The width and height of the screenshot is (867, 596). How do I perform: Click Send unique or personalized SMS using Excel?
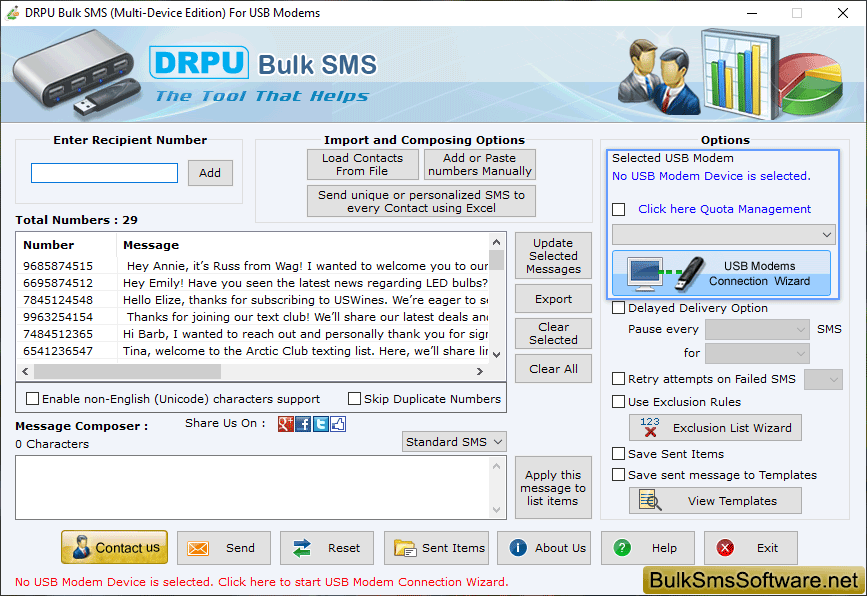point(421,201)
